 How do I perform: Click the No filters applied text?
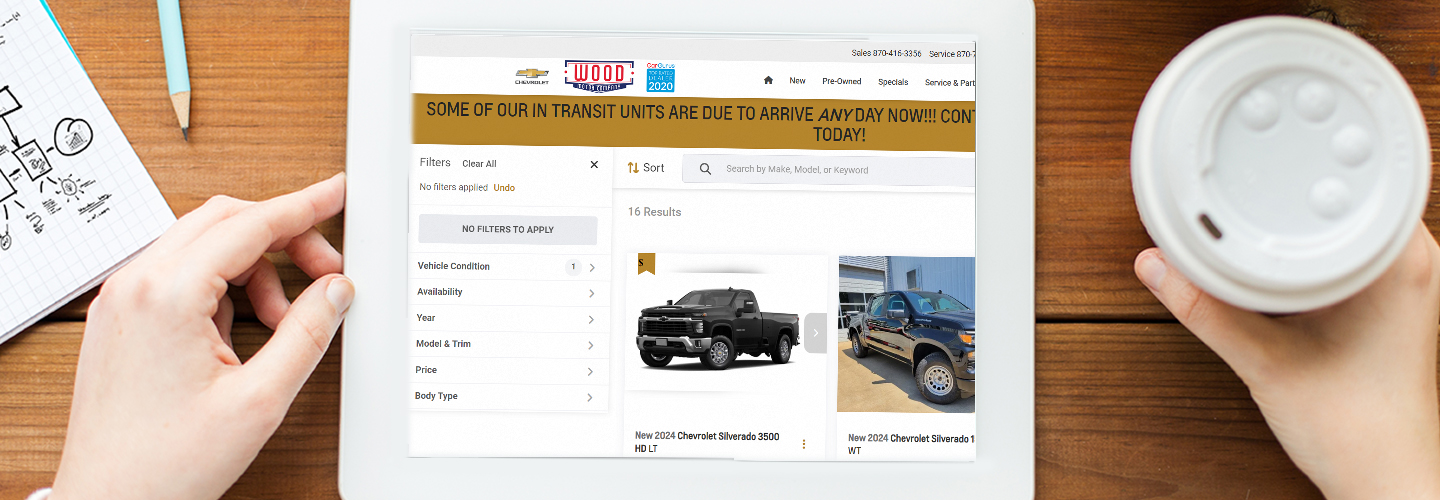click(x=453, y=187)
